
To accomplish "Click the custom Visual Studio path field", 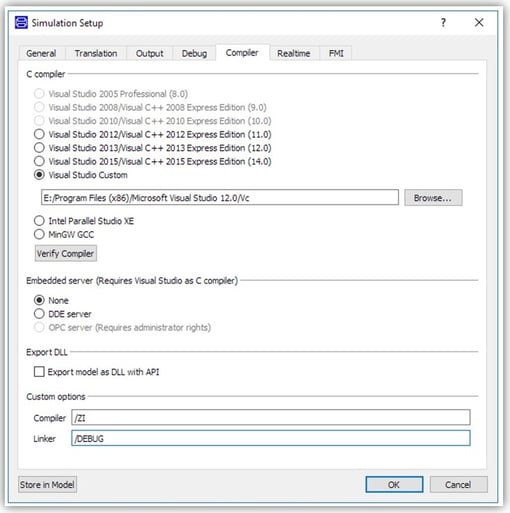I will 220,198.
